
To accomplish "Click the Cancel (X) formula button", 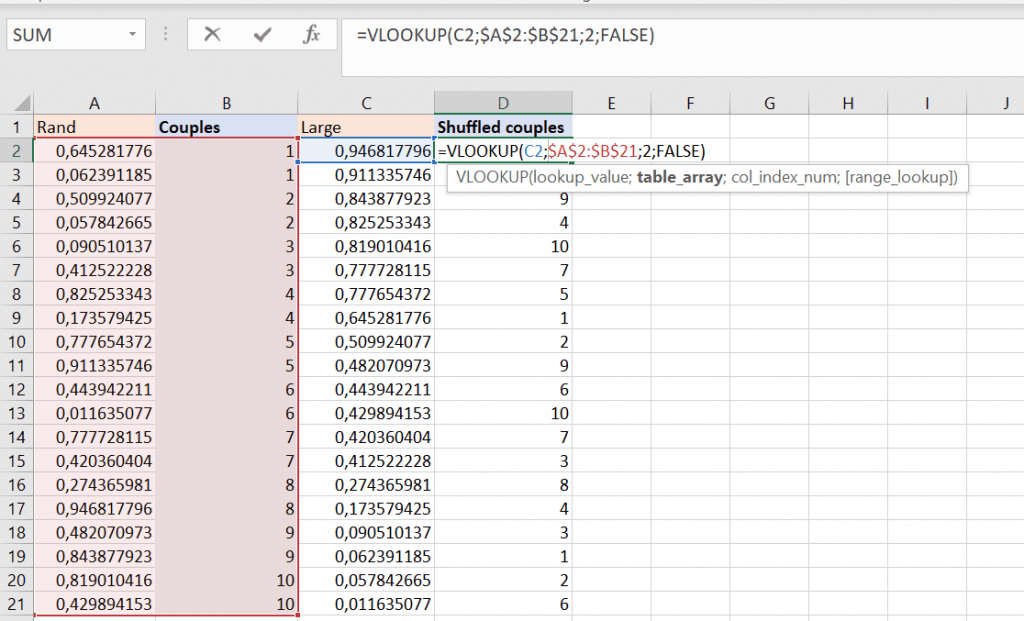I will coord(212,35).
